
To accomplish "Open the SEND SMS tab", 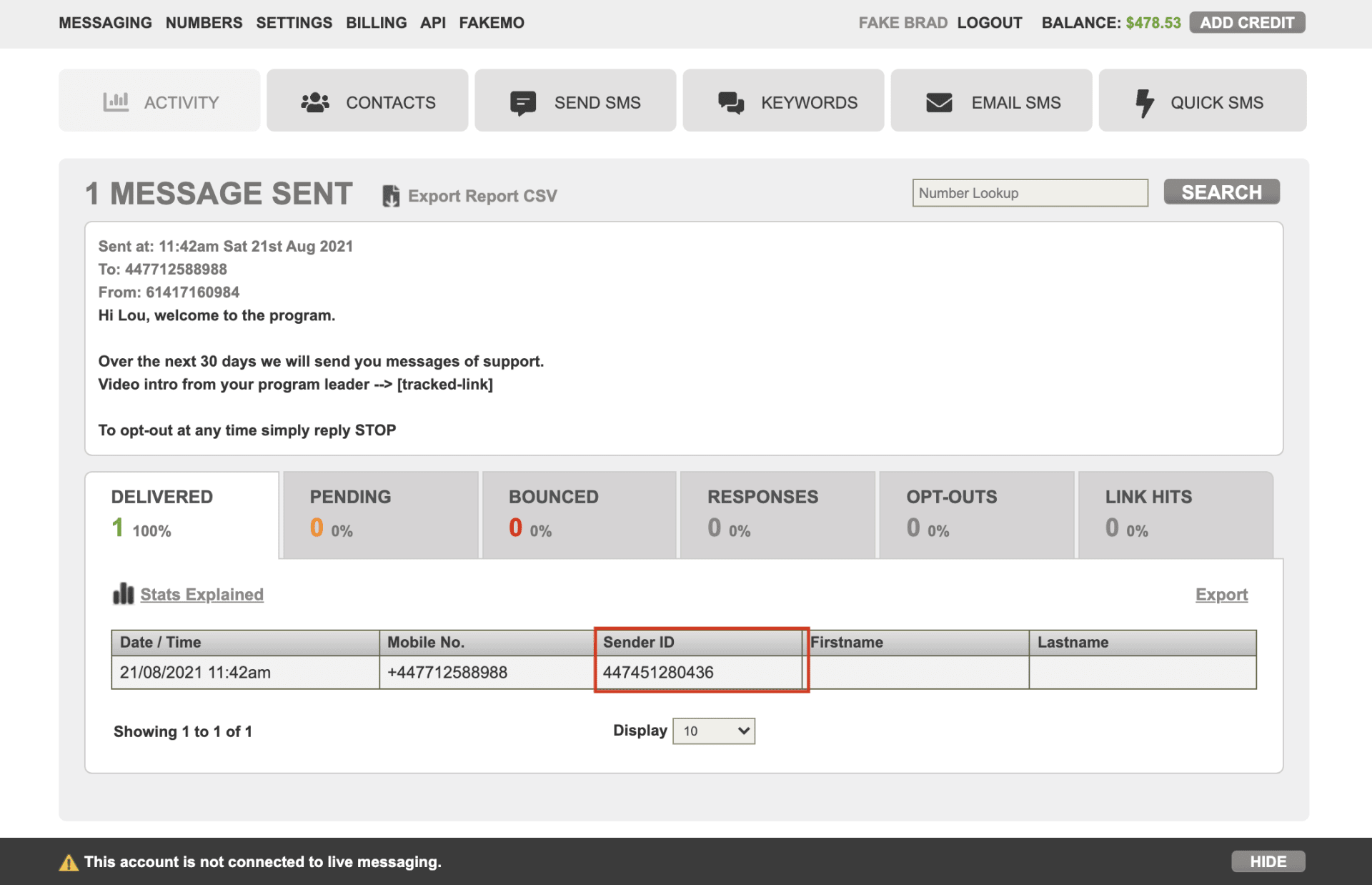I will pyautogui.click(x=575, y=100).
